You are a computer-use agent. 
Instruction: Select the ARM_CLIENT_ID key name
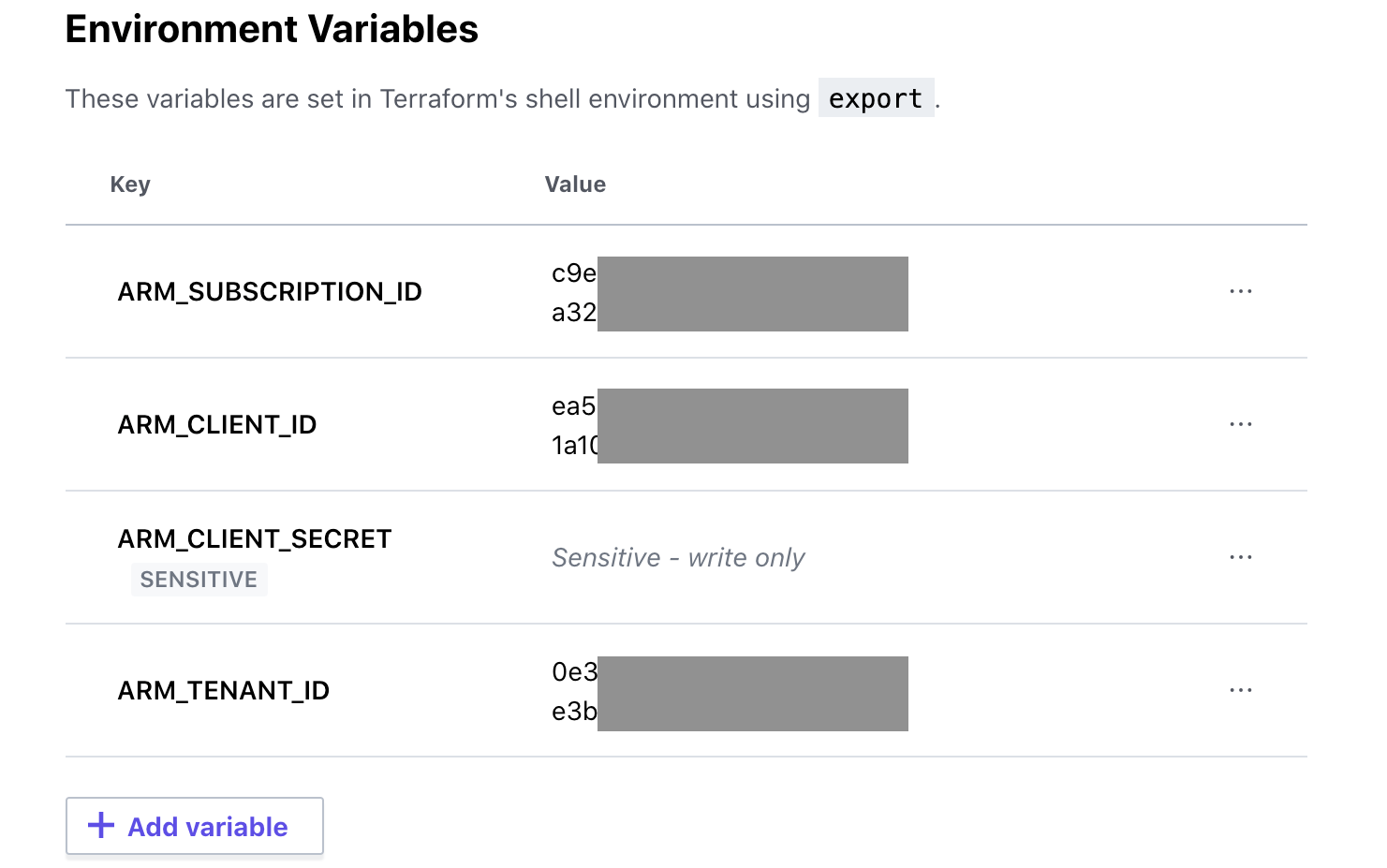tap(217, 424)
